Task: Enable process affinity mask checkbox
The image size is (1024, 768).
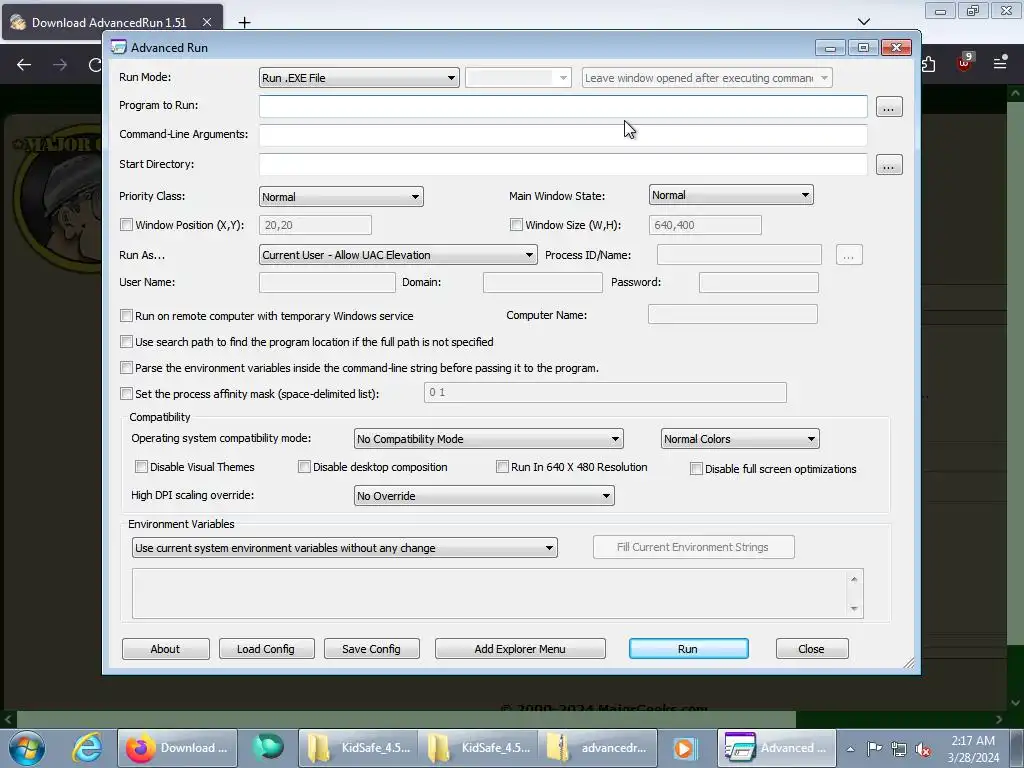Action: click(x=127, y=394)
